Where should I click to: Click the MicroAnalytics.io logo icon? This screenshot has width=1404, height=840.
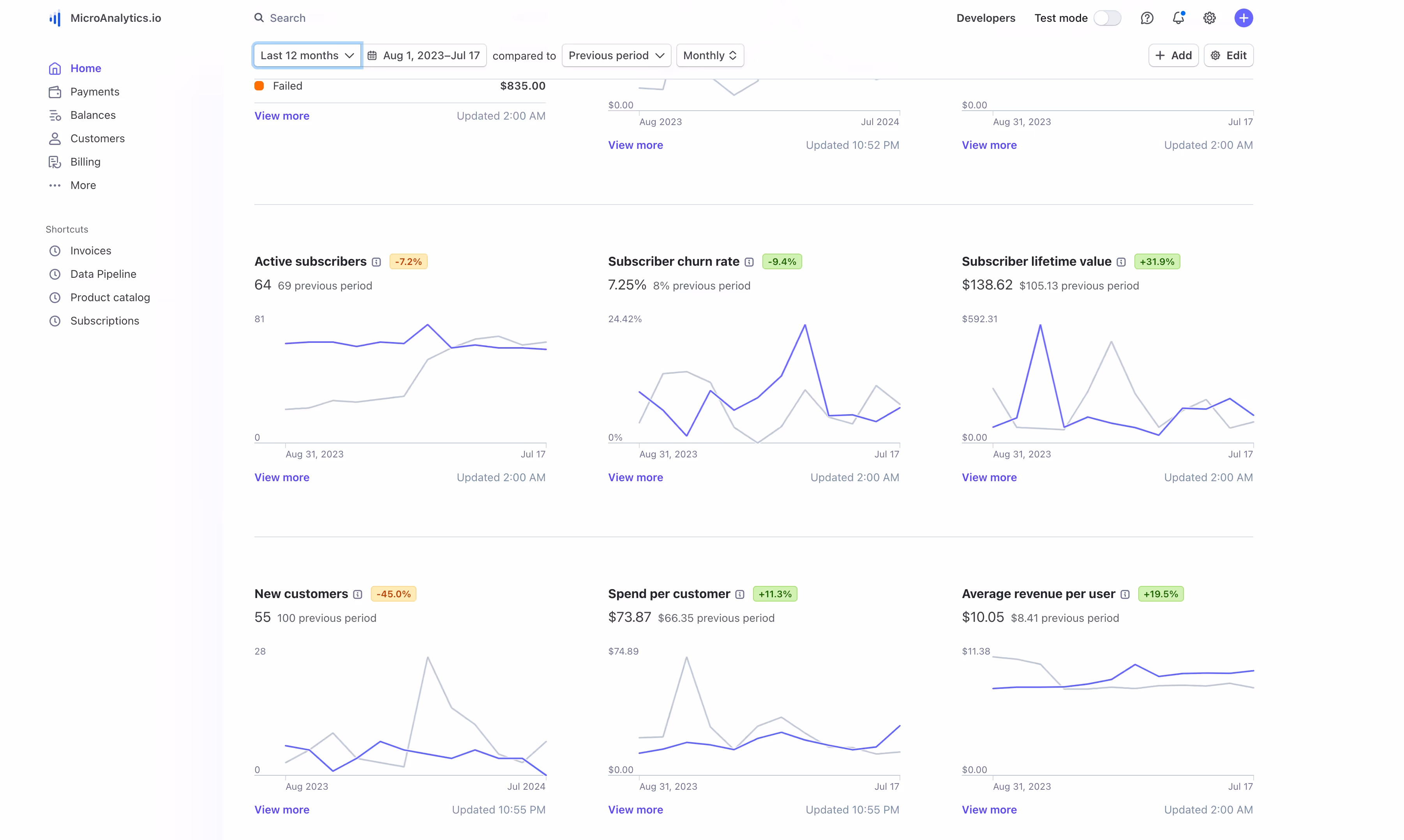[55, 18]
